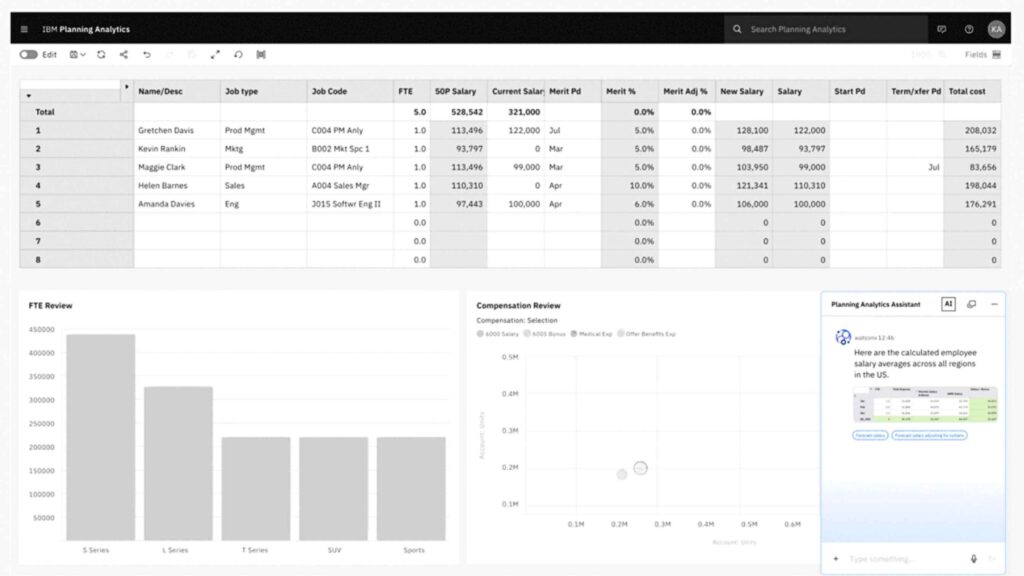The height and width of the screenshot is (576, 1024).
Task: Select row header 6
Action: [x=76, y=223]
